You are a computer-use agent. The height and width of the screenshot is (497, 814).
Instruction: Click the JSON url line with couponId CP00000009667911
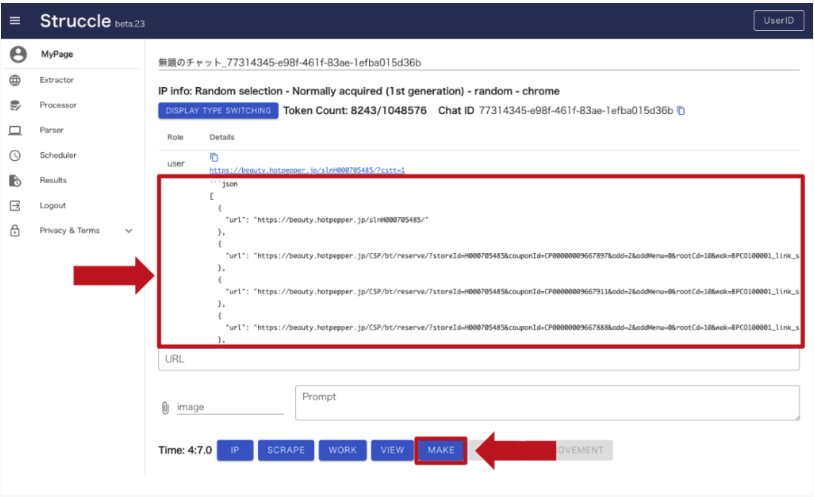(512, 291)
